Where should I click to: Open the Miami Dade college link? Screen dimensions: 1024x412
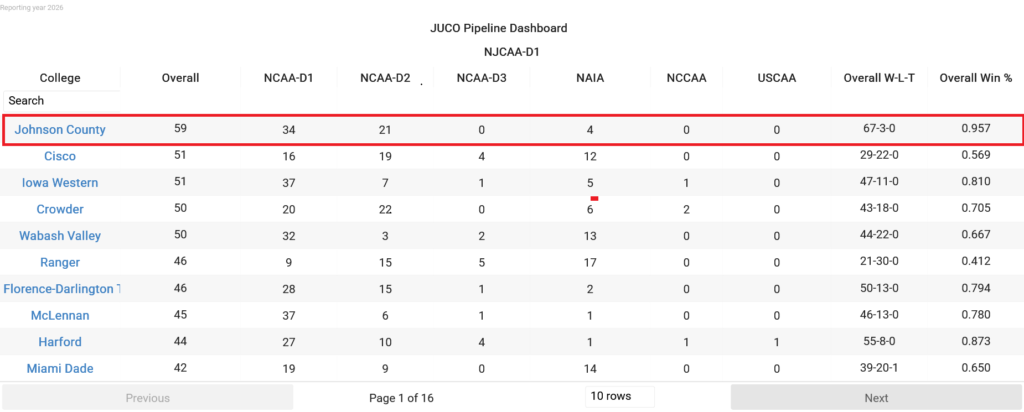(x=60, y=369)
